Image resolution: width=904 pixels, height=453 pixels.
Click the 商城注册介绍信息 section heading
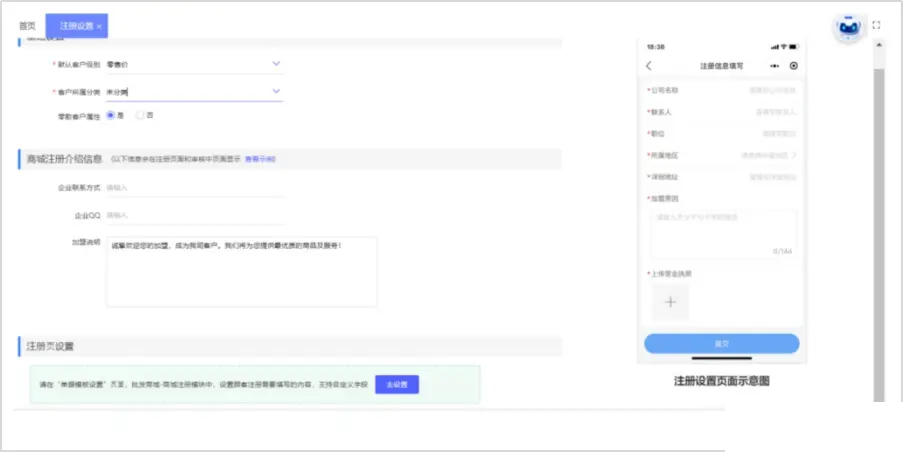coord(65,159)
